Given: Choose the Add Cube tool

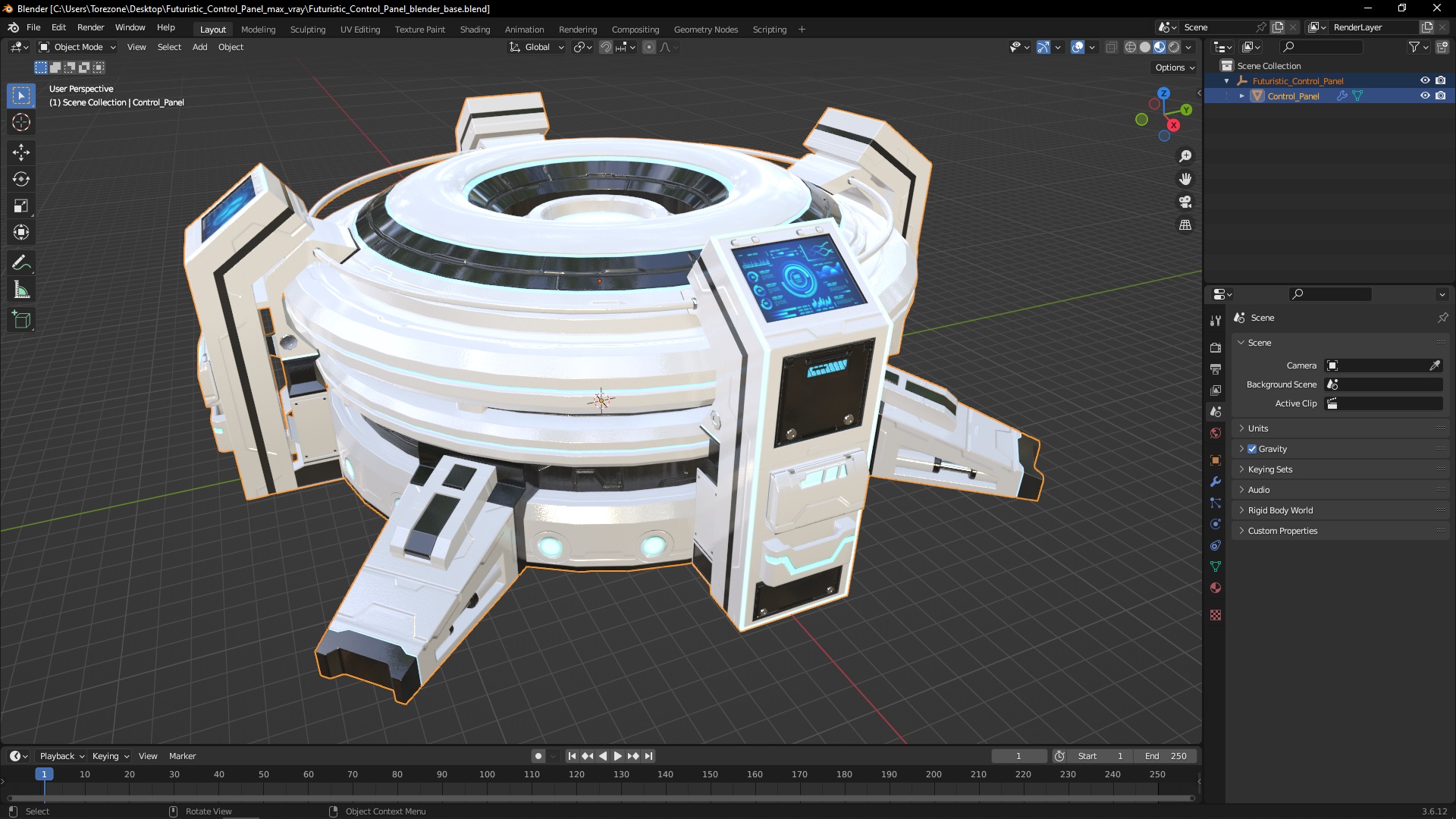Looking at the screenshot, I should [x=21, y=320].
